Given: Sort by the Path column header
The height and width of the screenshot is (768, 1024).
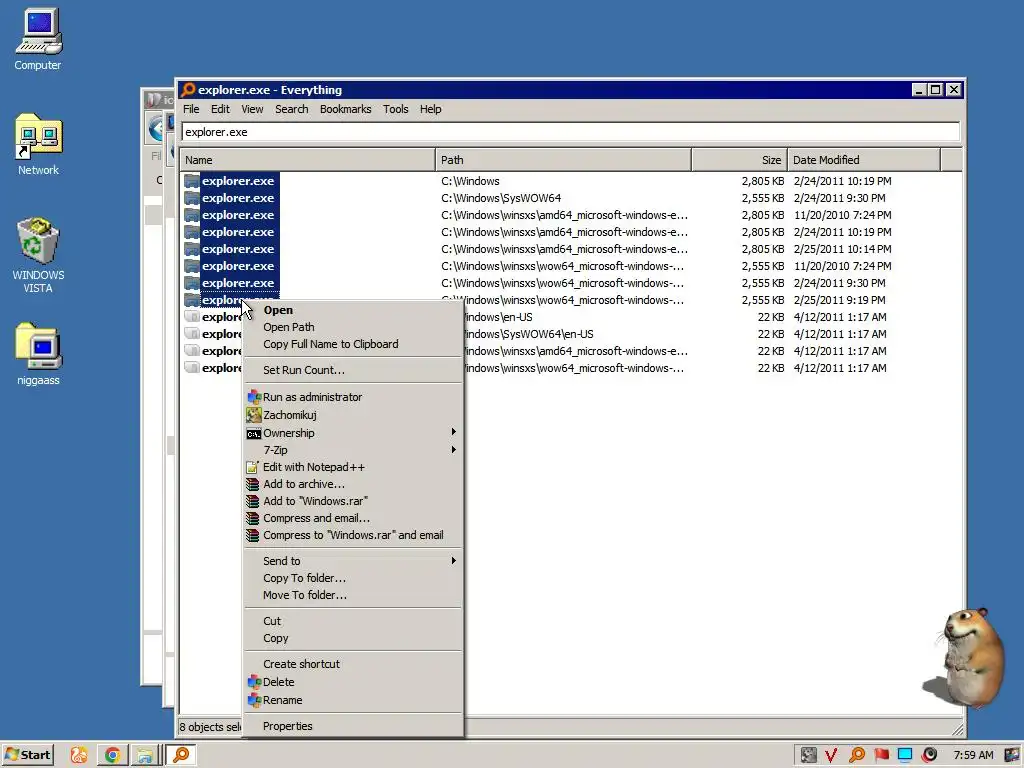Looking at the screenshot, I should (564, 160).
